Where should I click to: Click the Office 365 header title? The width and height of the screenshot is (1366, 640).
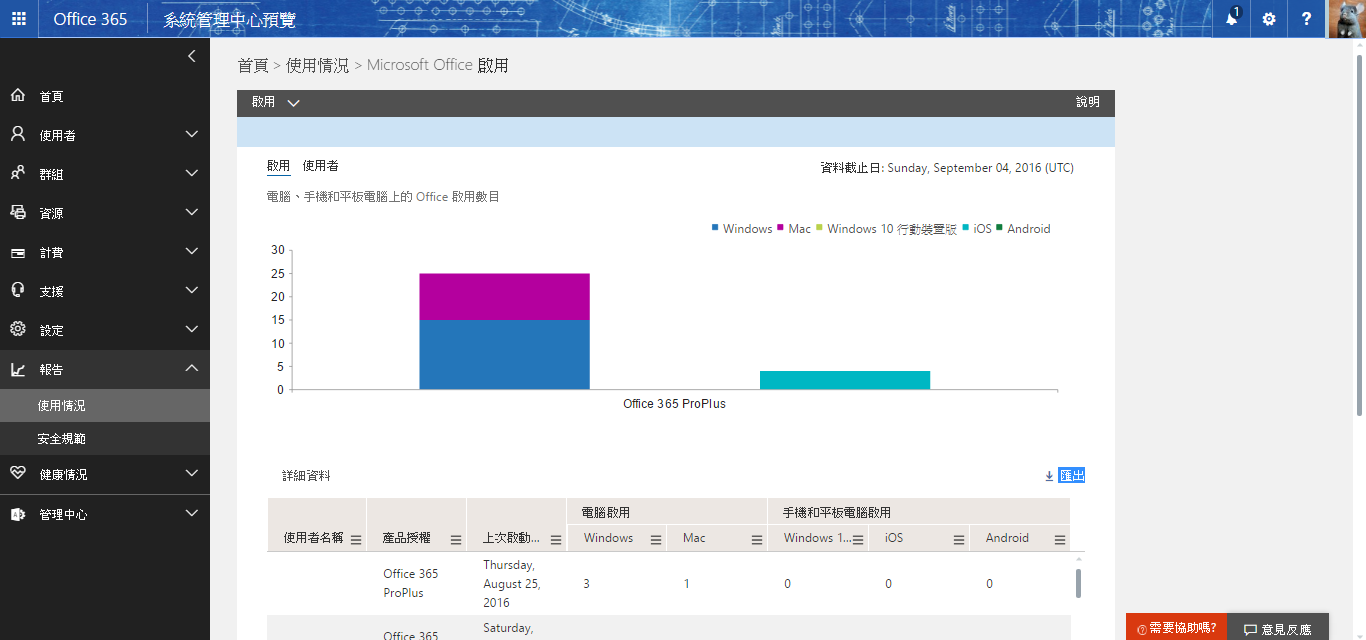(x=90, y=19)
